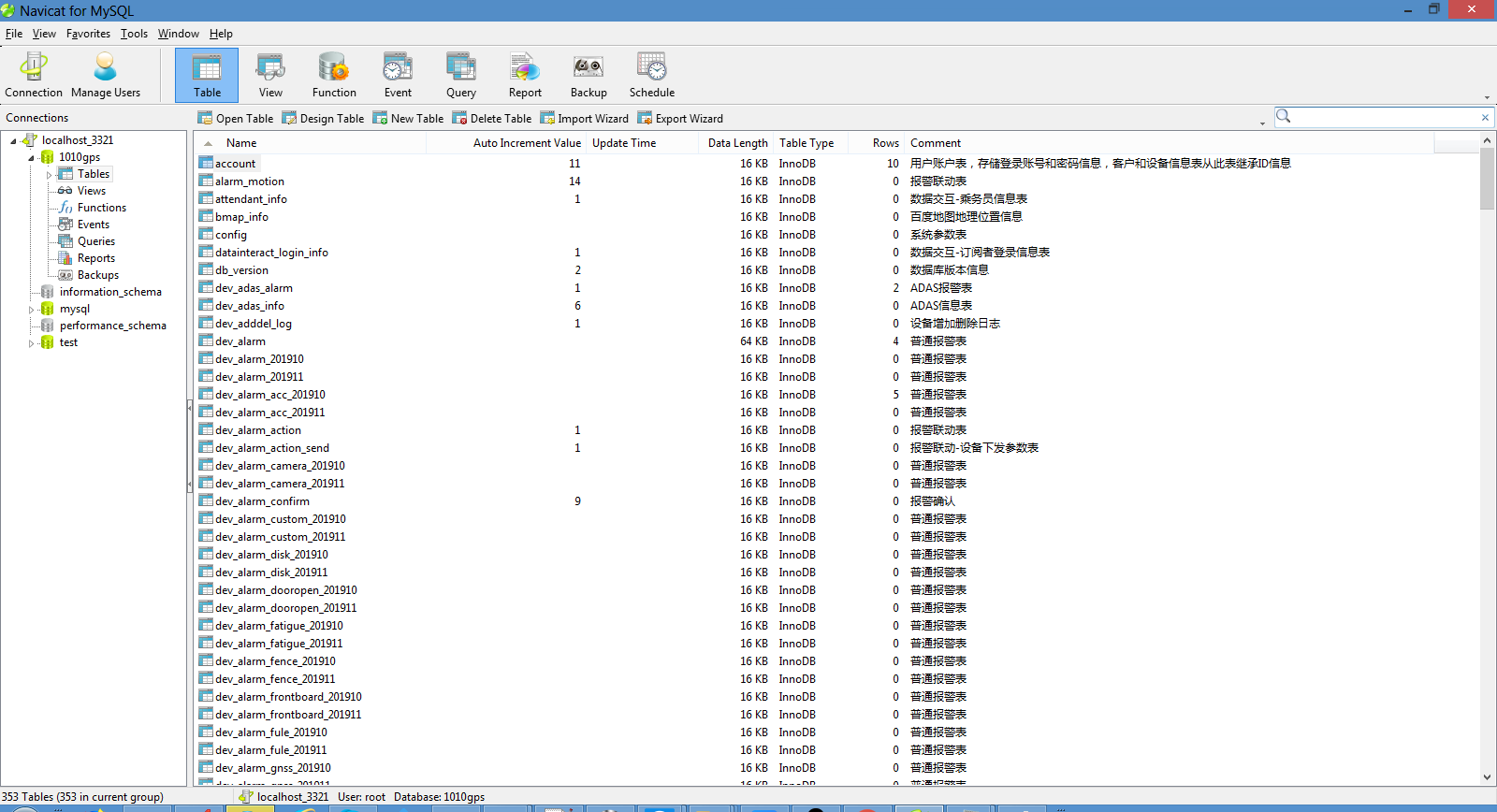Open the Report section
This screenshot has width=1497, height=812.
pos(525,75)
